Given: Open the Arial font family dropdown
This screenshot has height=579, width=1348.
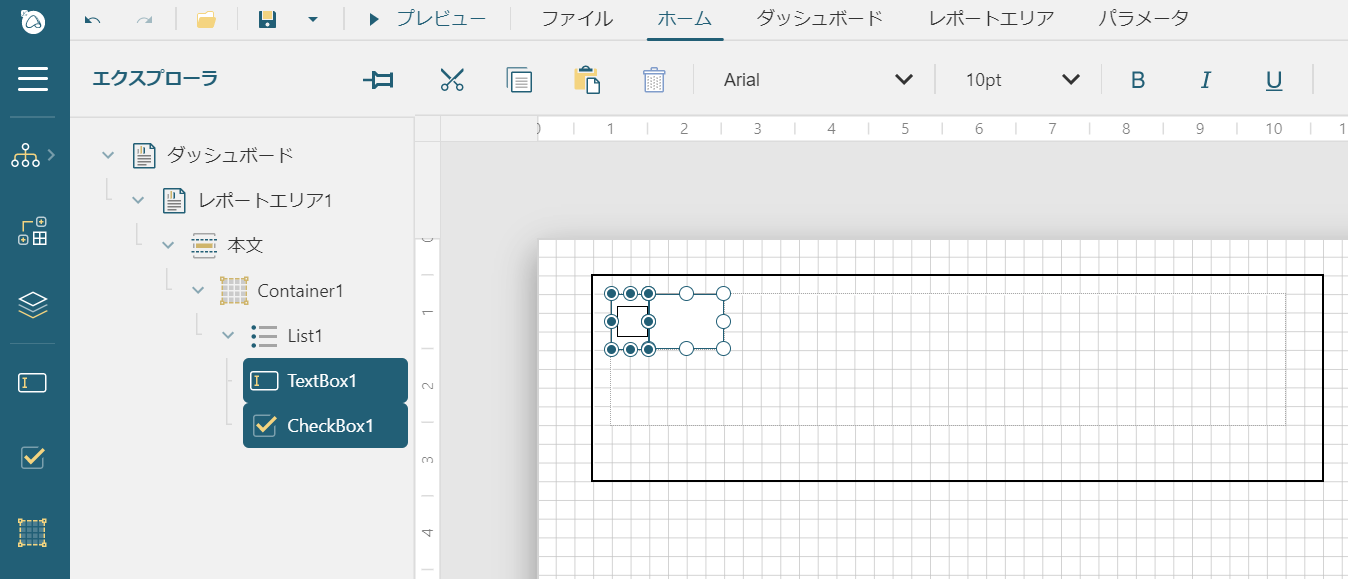Looking at the screenshot, I should [817, 80].
